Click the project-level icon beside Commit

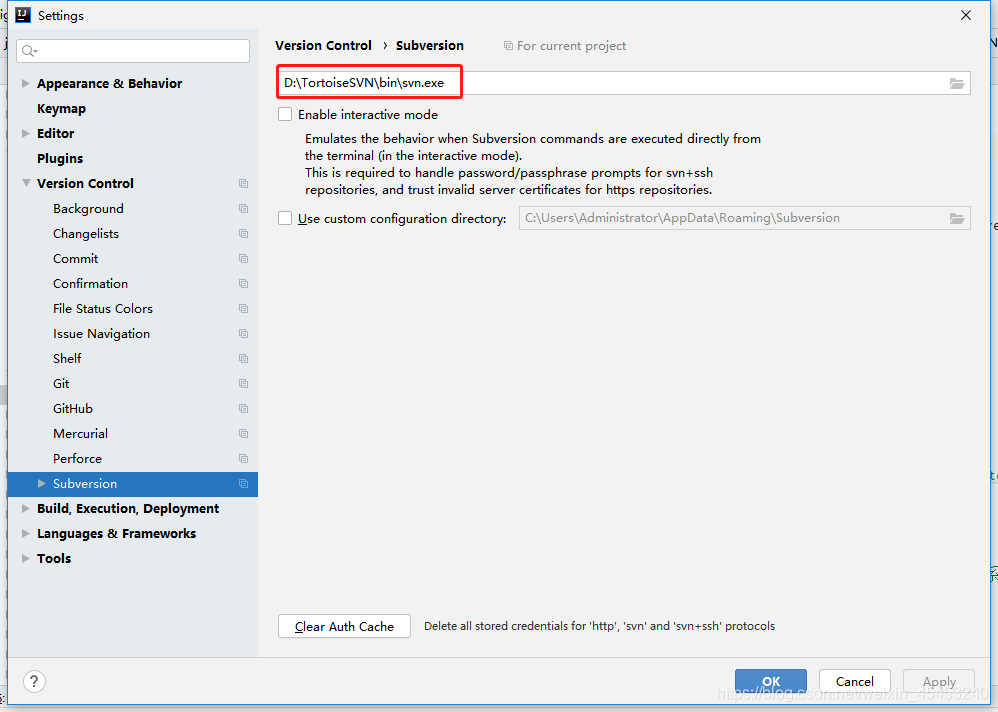click(243, 258)
